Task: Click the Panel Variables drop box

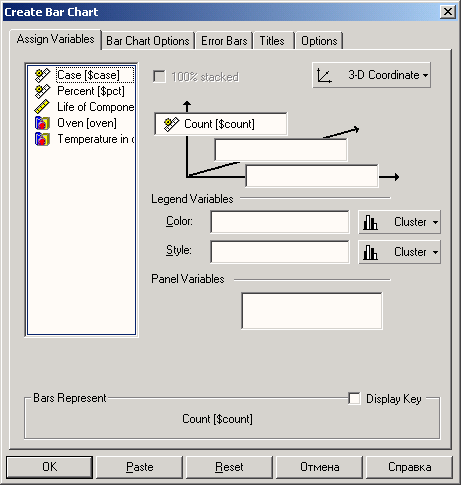Action: pyautogui.click(x=312, y=311)
